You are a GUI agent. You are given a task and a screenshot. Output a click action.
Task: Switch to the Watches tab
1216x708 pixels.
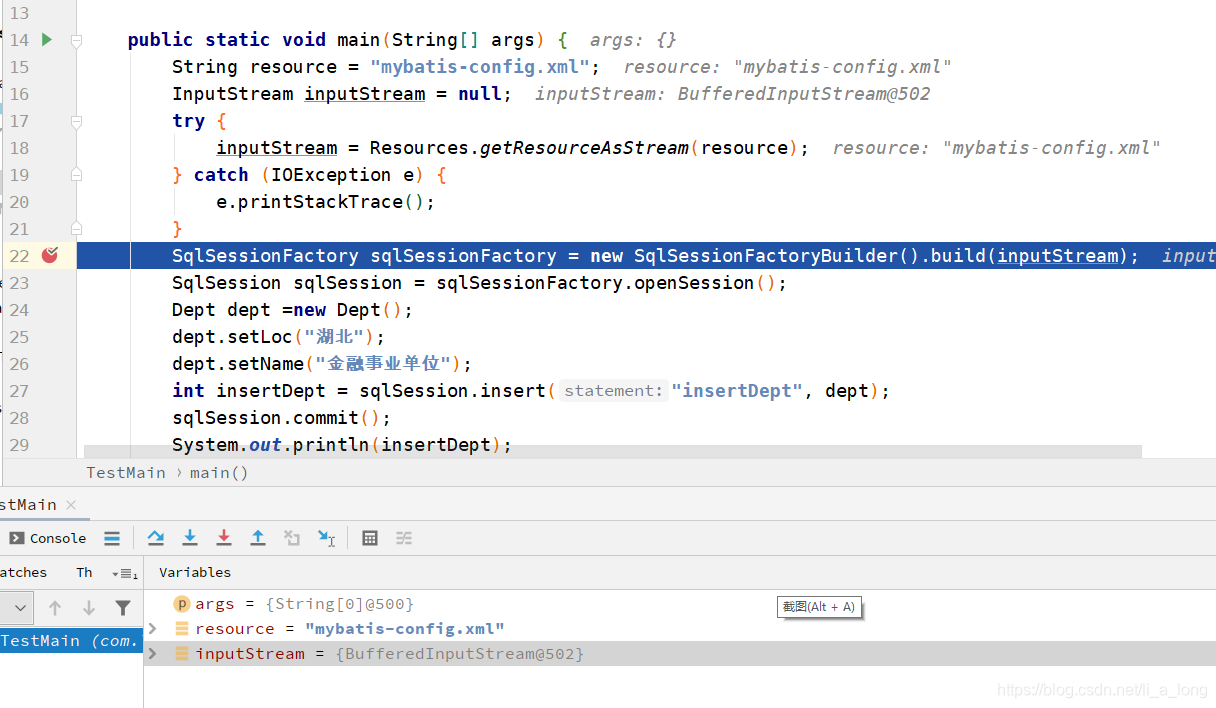(23, 573)
